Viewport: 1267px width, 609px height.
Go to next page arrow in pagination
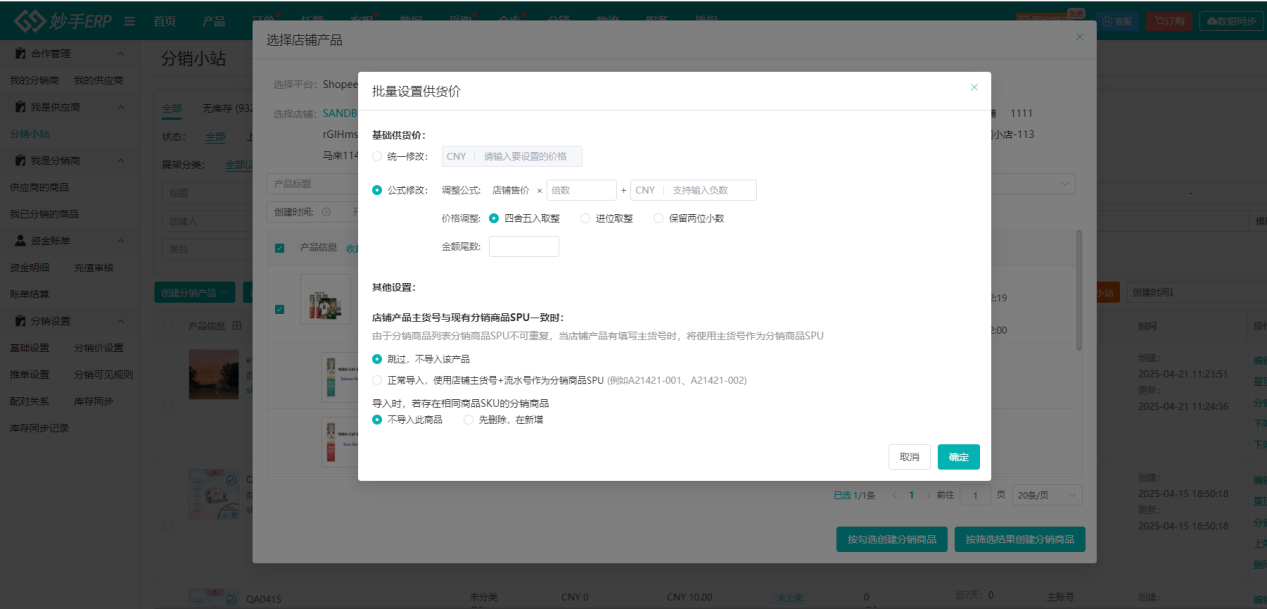click(x=929, y=495)
